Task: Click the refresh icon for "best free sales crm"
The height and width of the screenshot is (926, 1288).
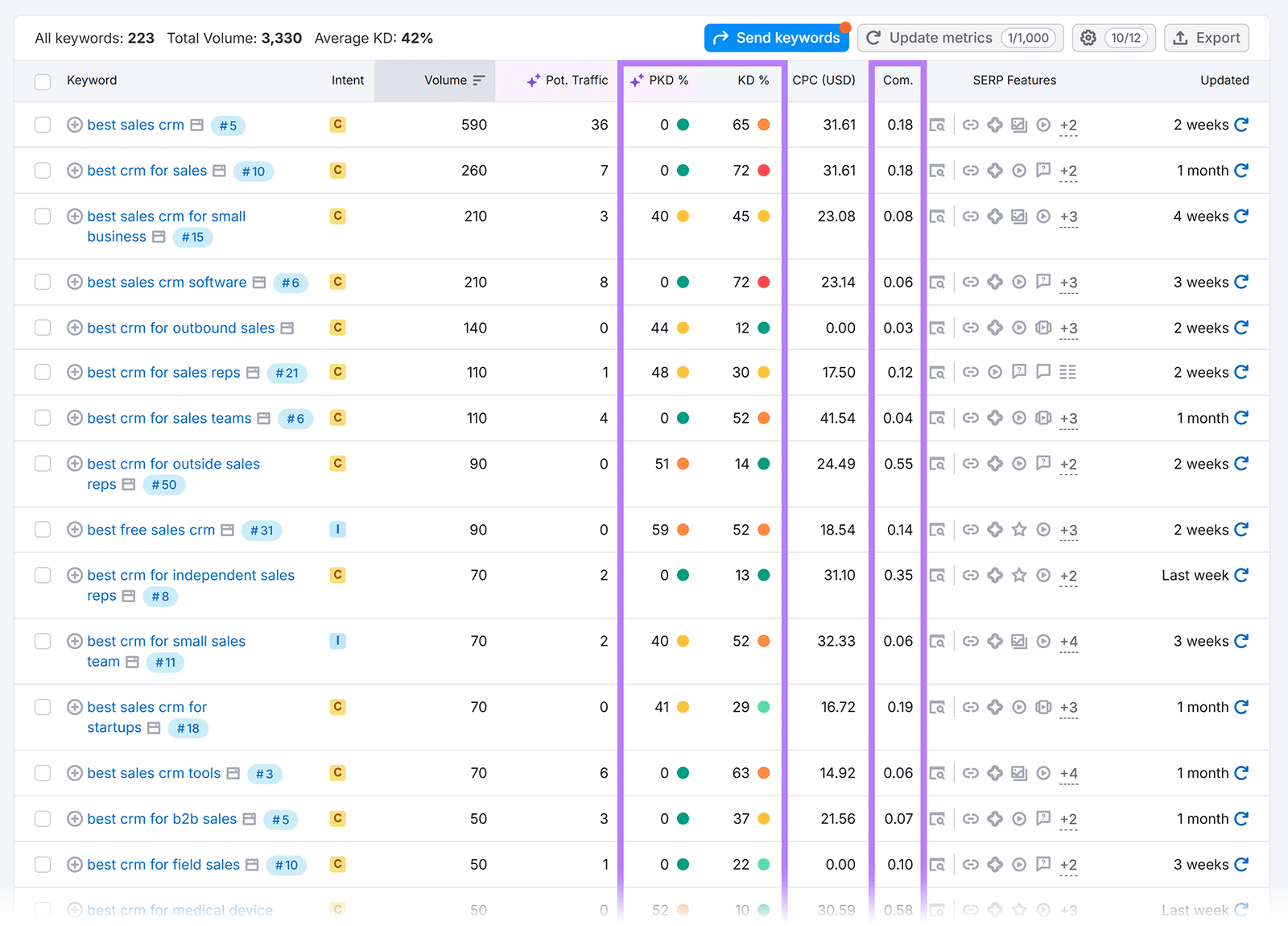Action: pyautogui.click(x=1241, y=530)
